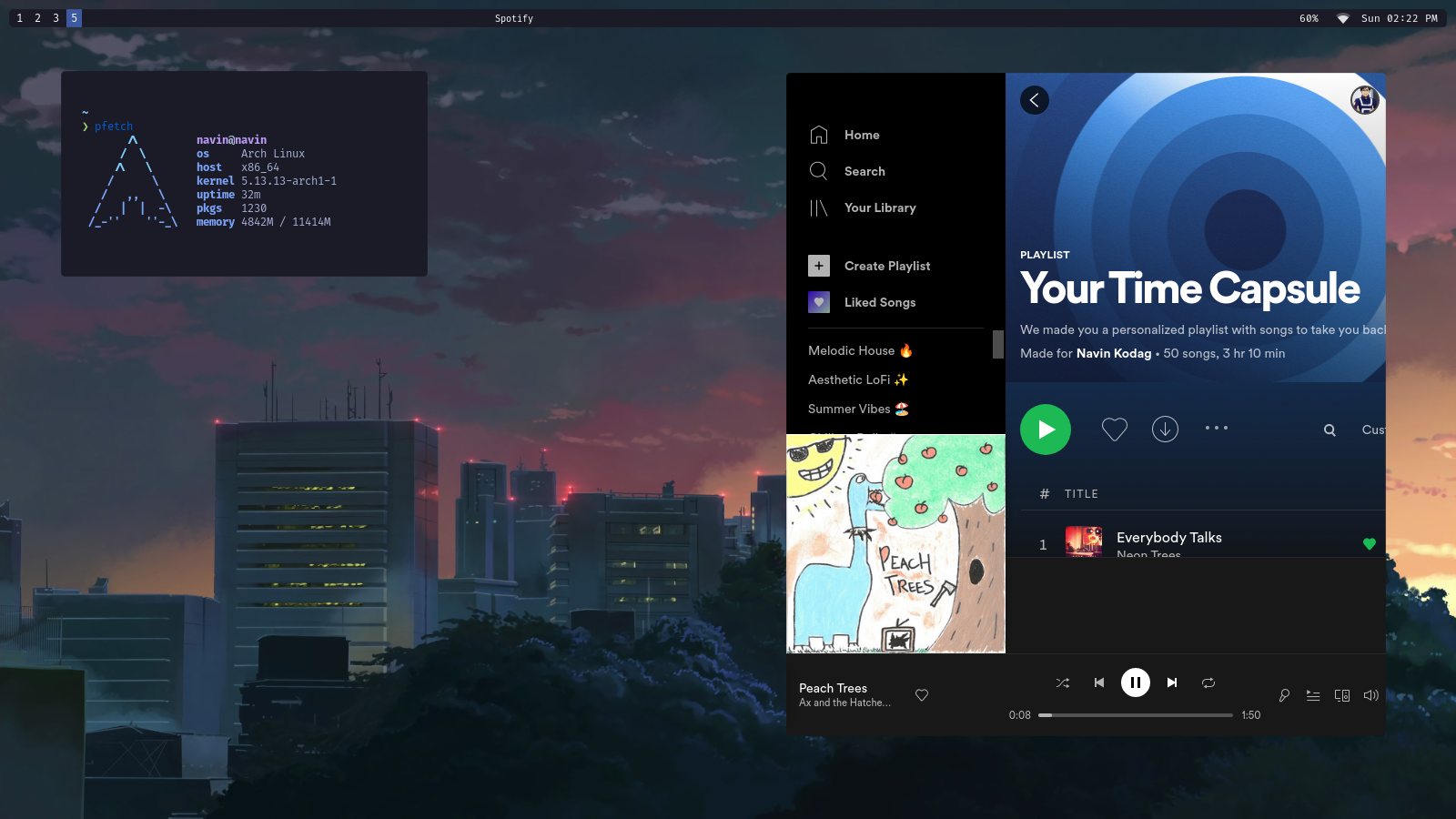Click the Your Library label
The image size is (1456, 819).
point(880,207)
